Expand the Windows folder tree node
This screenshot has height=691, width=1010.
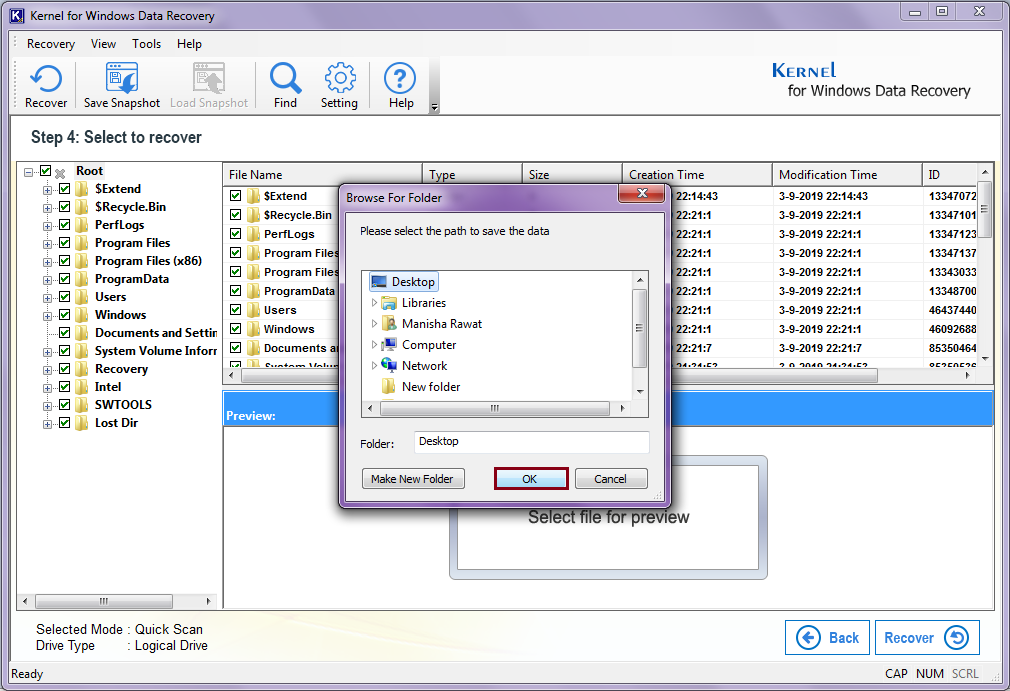point(47,315)
